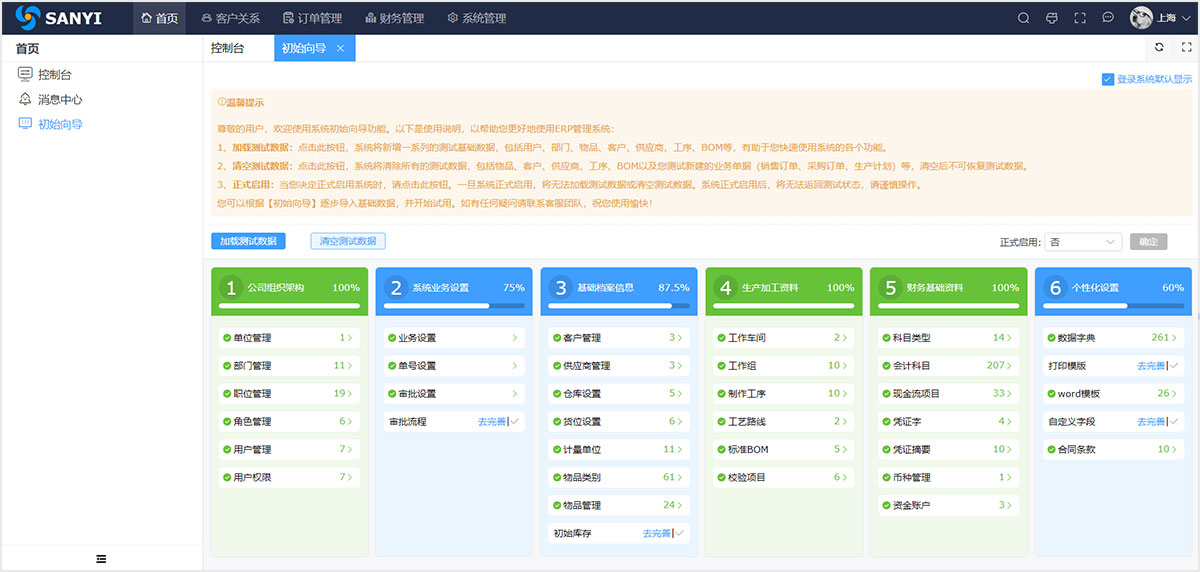Open the 正式启用 dropdown
This screenshot has height=572, width=1200.
[x=1083, y=242]
